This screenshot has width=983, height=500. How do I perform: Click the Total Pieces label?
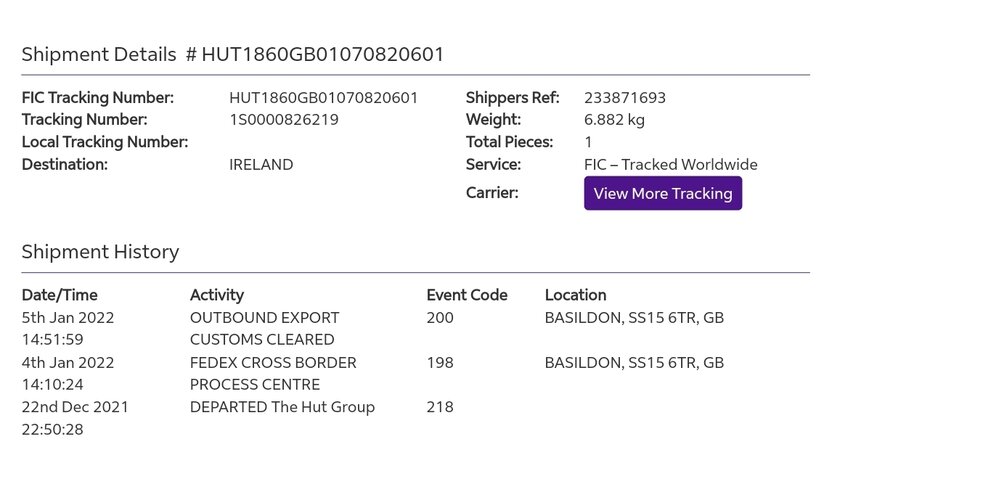[x=510, y=142]
